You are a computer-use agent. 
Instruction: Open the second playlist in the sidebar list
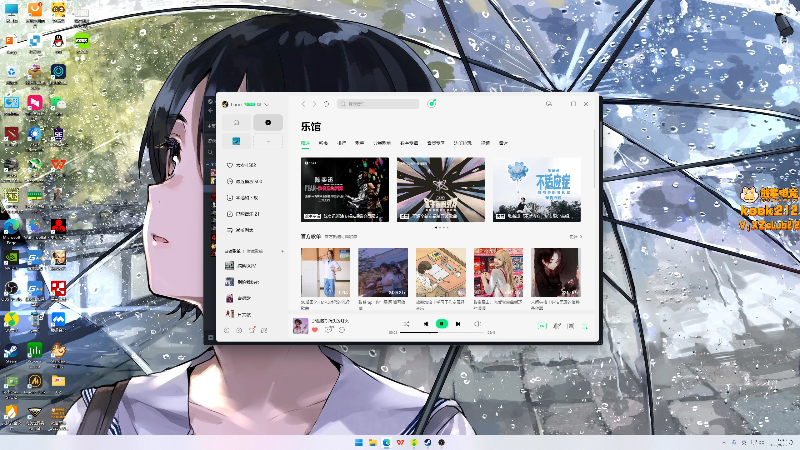tap(243, 282)
